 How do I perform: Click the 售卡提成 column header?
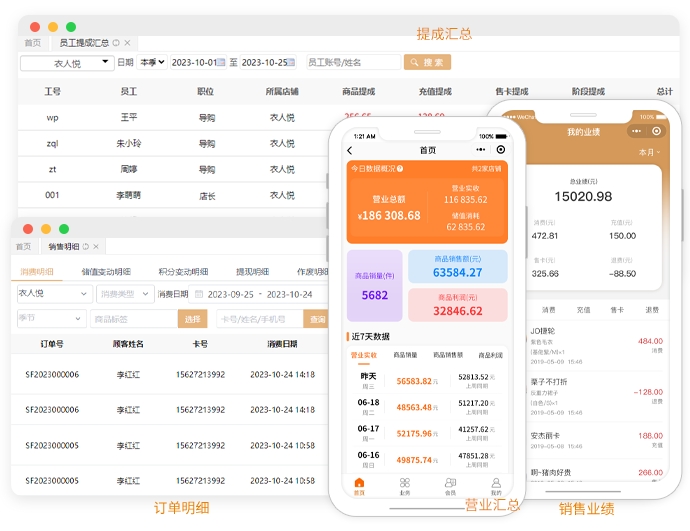point(512,92)
